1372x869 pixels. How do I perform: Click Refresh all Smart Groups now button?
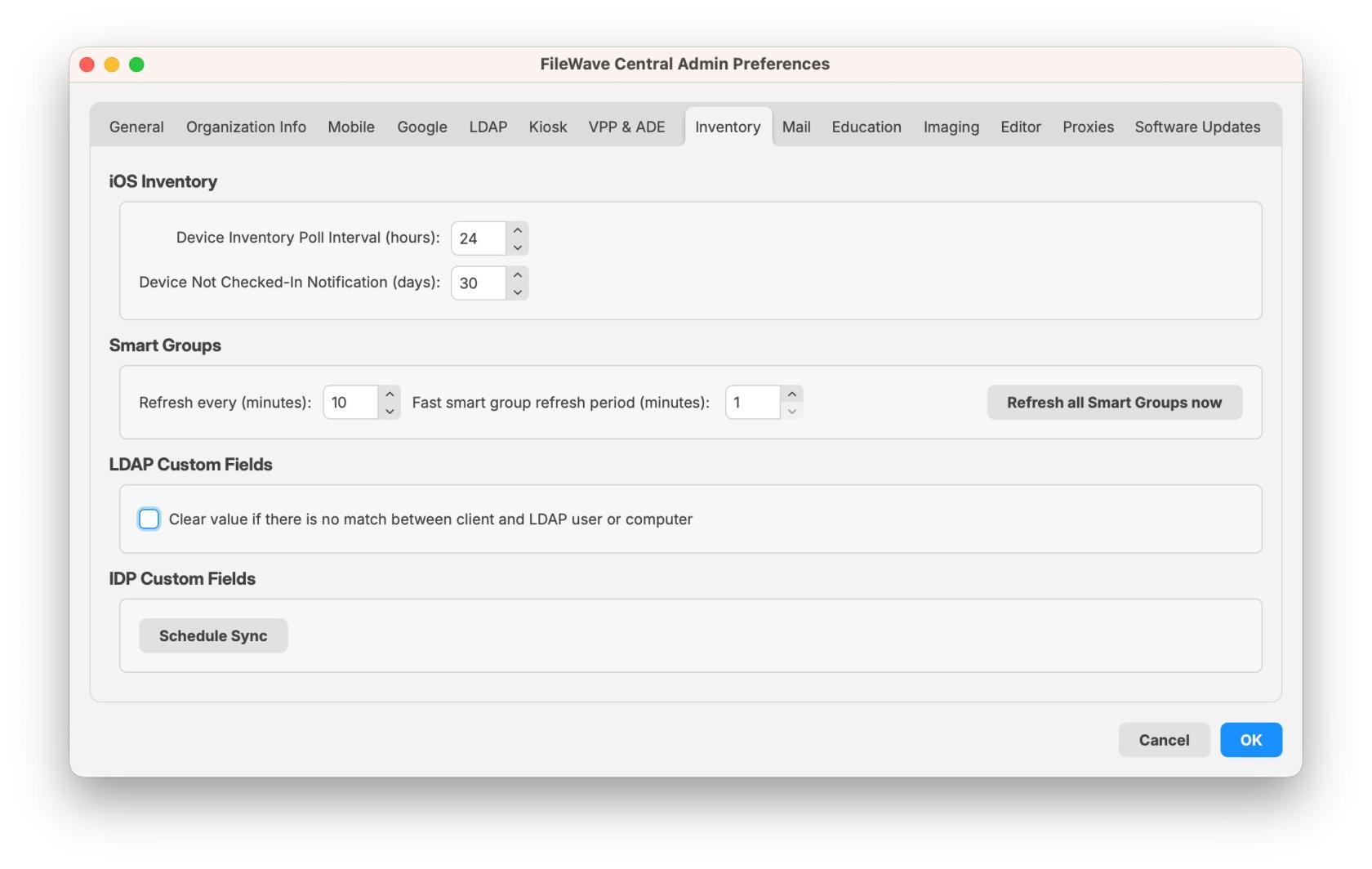1114,403
